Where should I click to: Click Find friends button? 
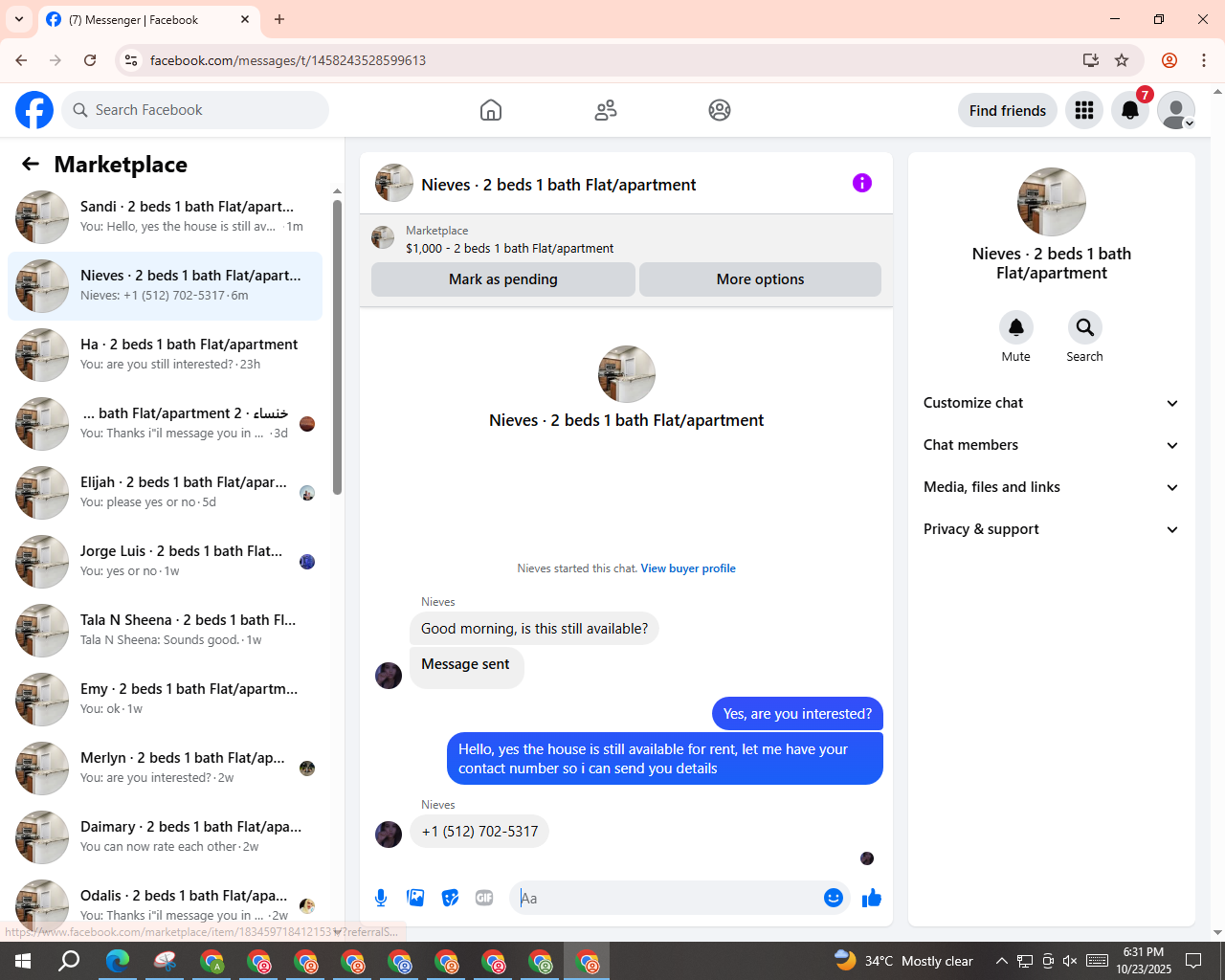pyautogui.click(x=1008, y=110)
